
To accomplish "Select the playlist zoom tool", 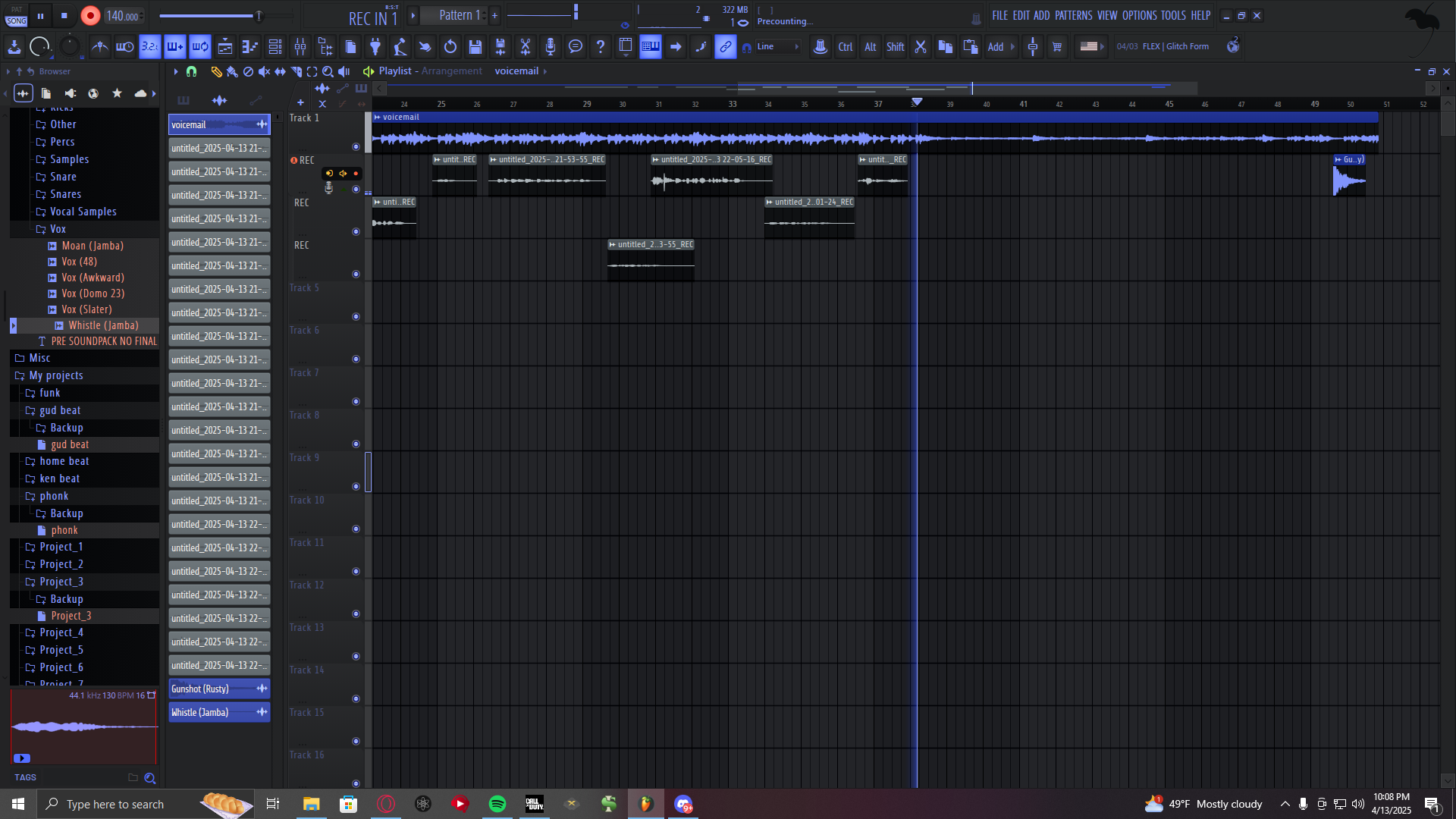I will coord(328,71).
